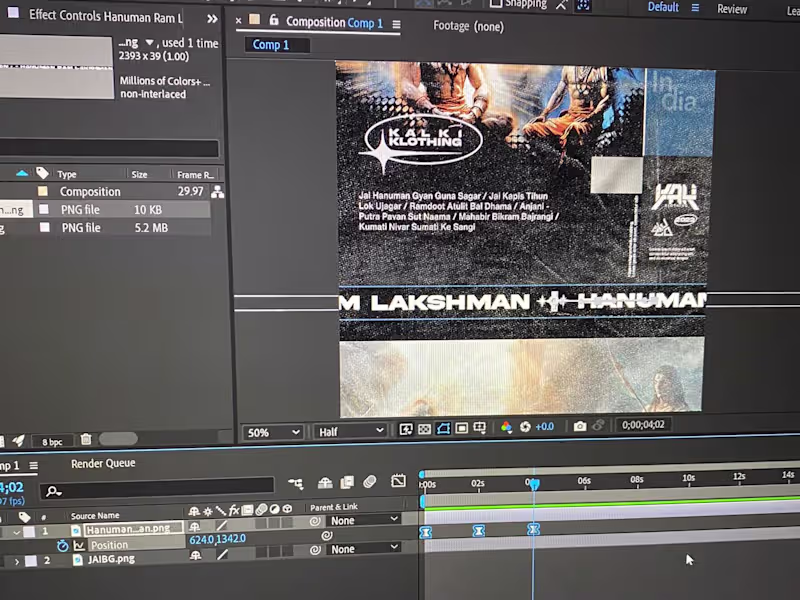800x600 pixels.
Task: Open the 50% magnification dropdown
Action: [273, 433]
